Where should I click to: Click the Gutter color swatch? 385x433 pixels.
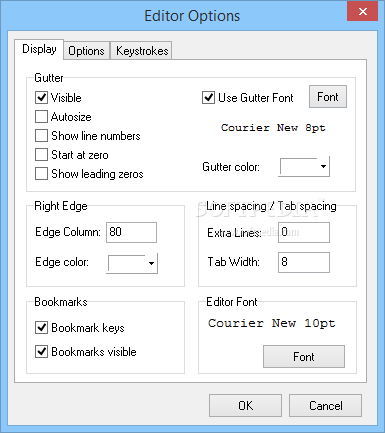(x=299, y=166)
